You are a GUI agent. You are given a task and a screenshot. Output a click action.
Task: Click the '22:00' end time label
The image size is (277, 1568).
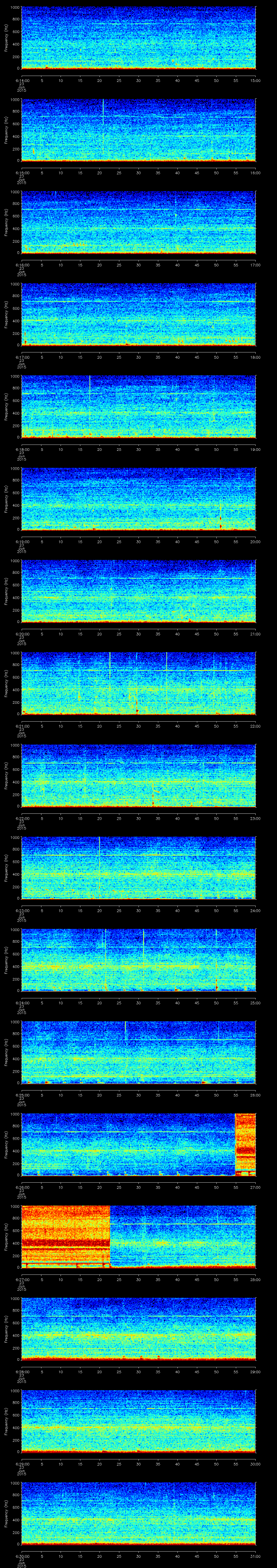(x=256, y=726)
